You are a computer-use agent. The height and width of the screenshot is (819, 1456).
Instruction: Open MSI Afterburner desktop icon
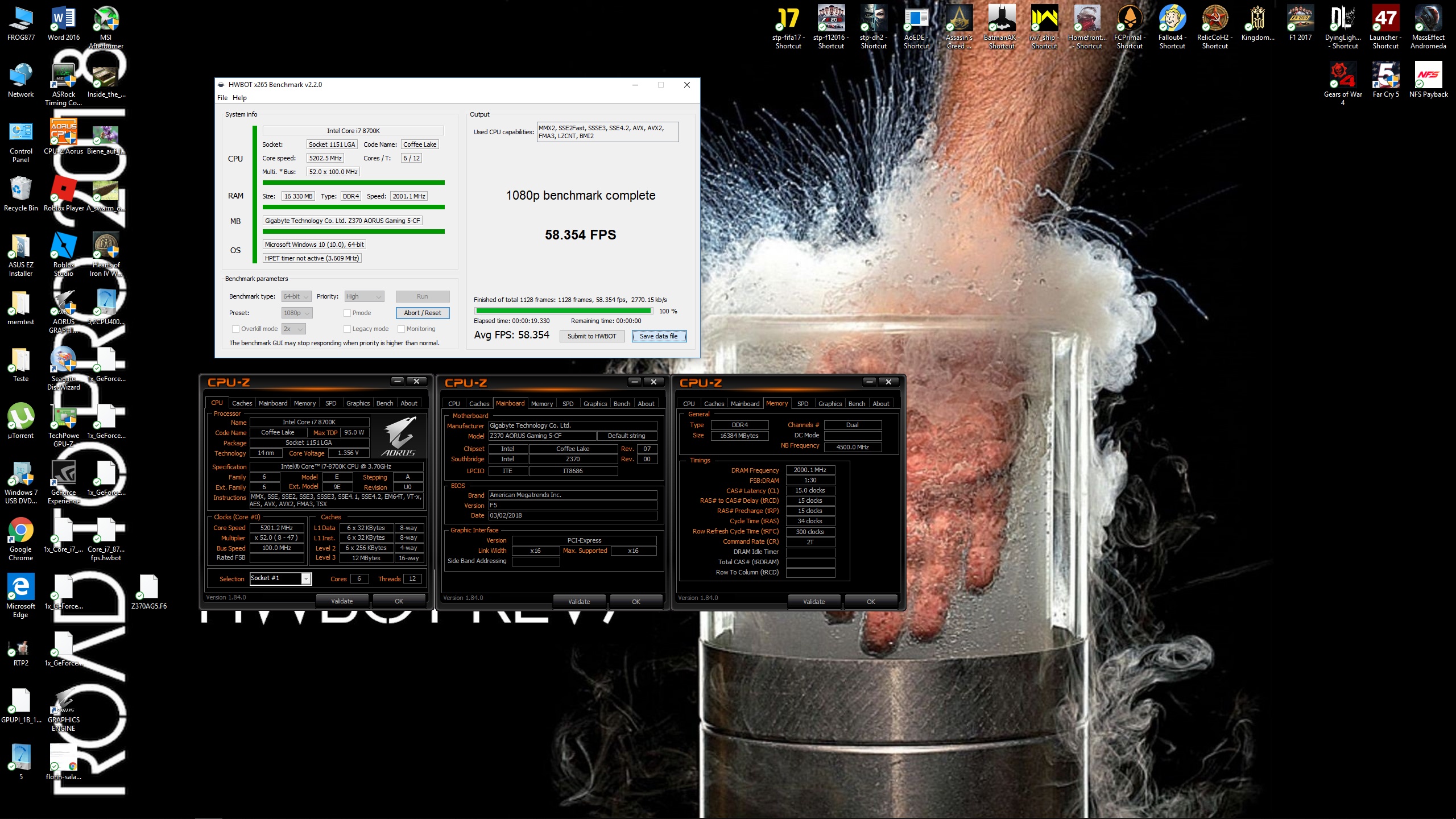point(106,27)
